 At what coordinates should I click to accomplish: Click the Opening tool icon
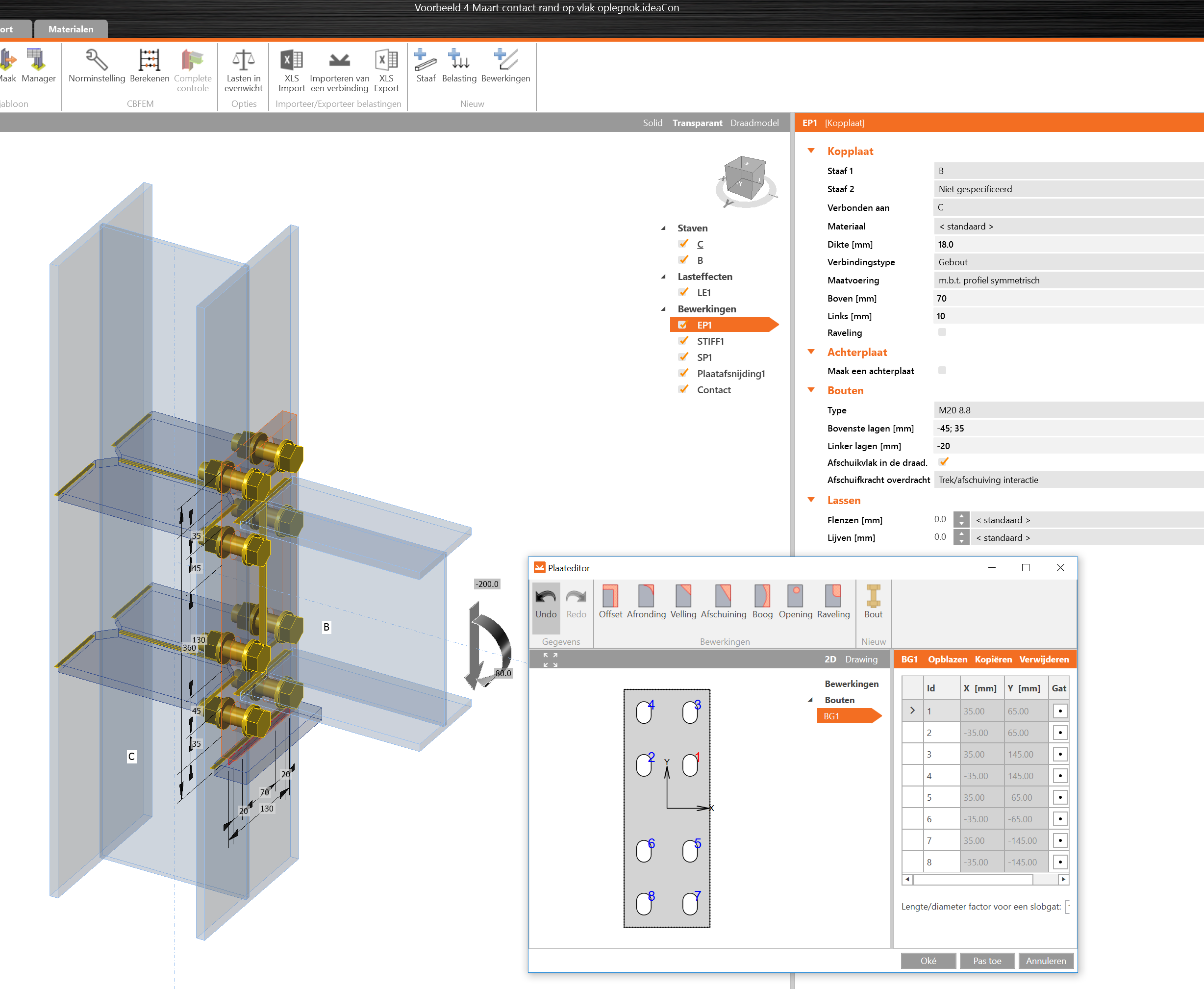click(795, 596)
